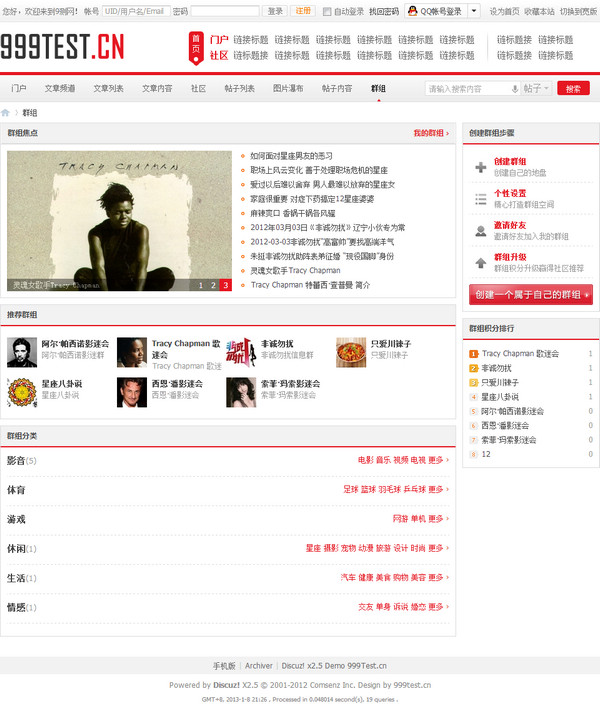
Task: Open the 我的群组 link
Action: (431, 133)
